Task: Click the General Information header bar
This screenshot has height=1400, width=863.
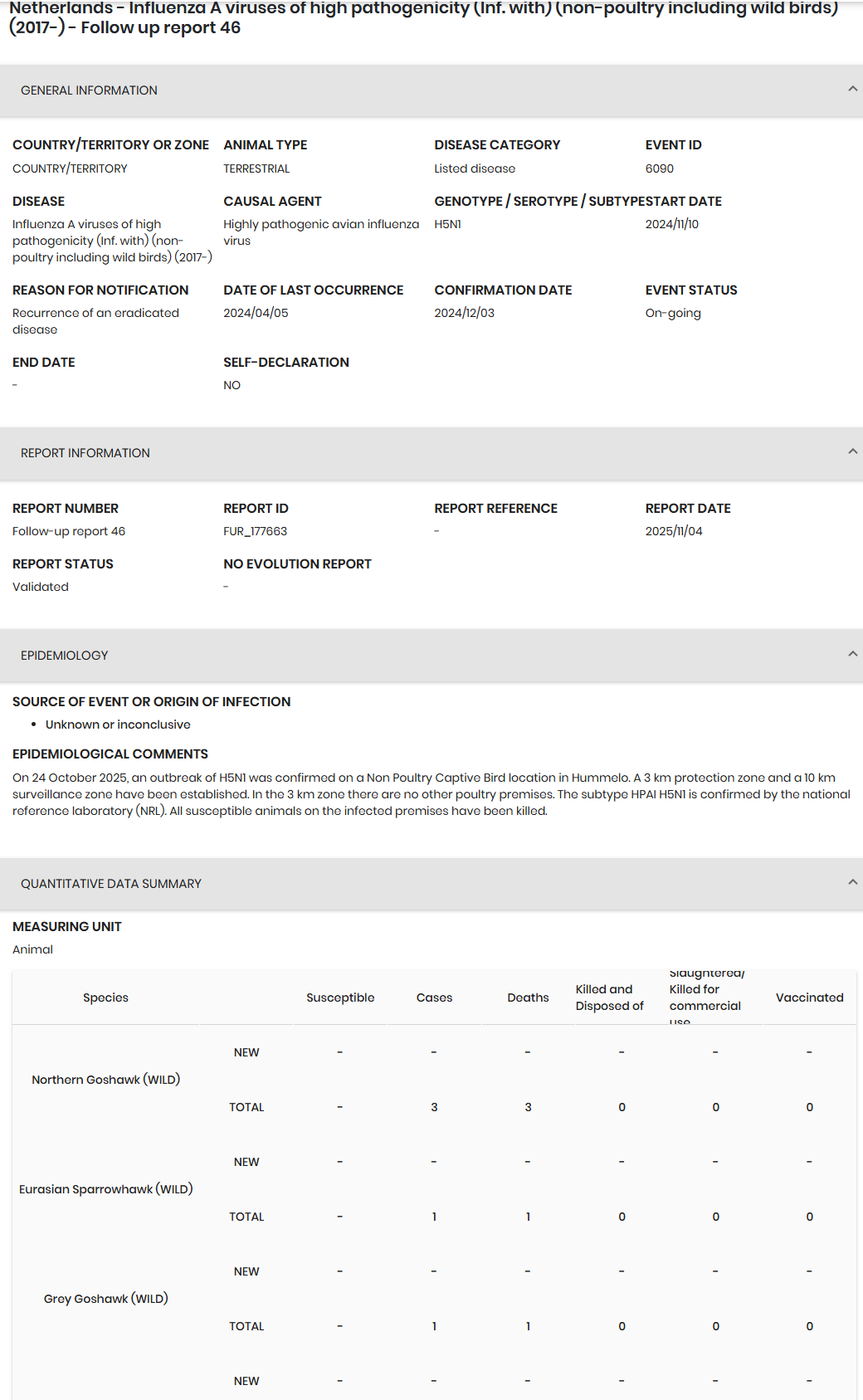Action: click(x=431, y=90)
